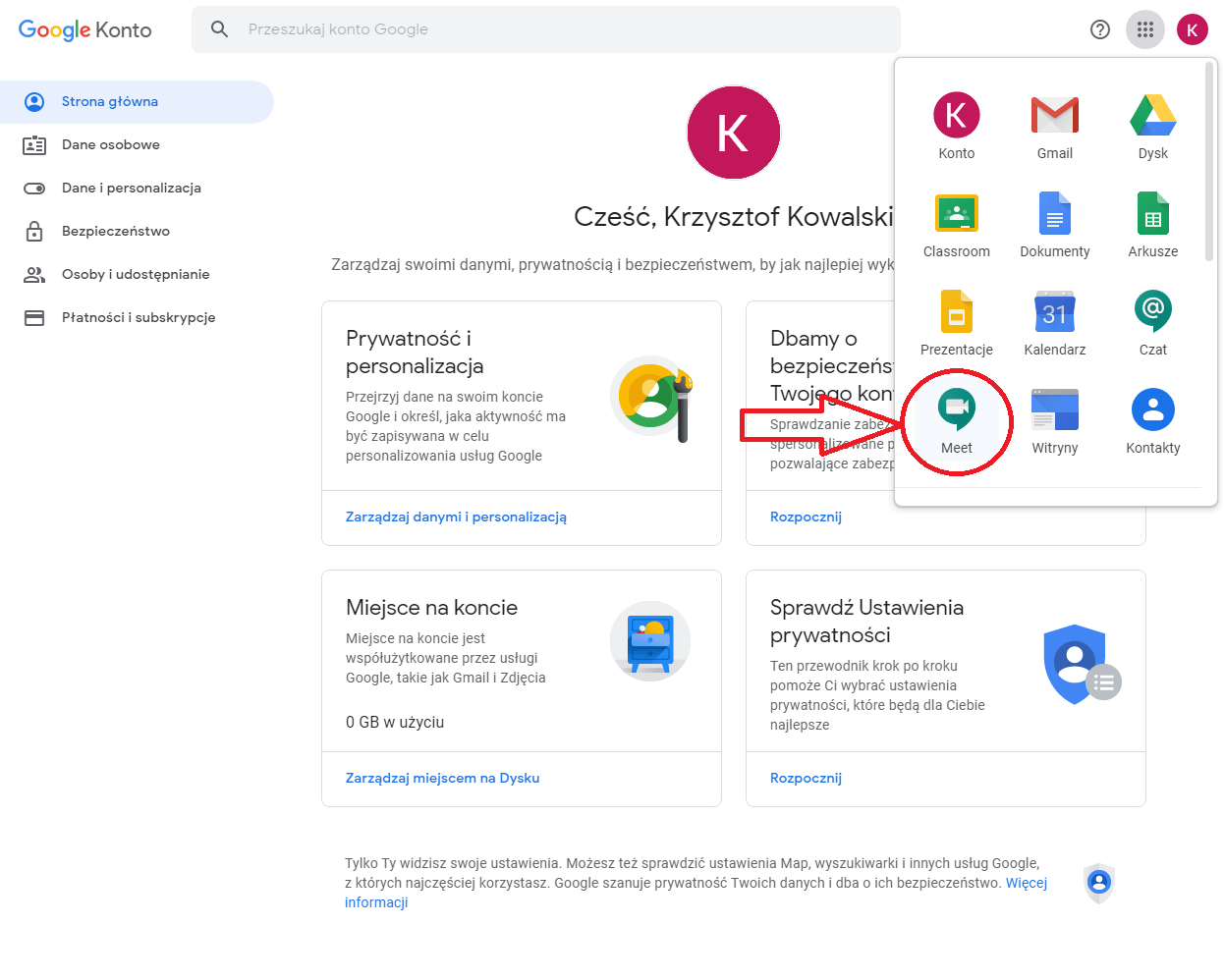
Task: Open Dokumenty app icon
Action: [1054, 224]
